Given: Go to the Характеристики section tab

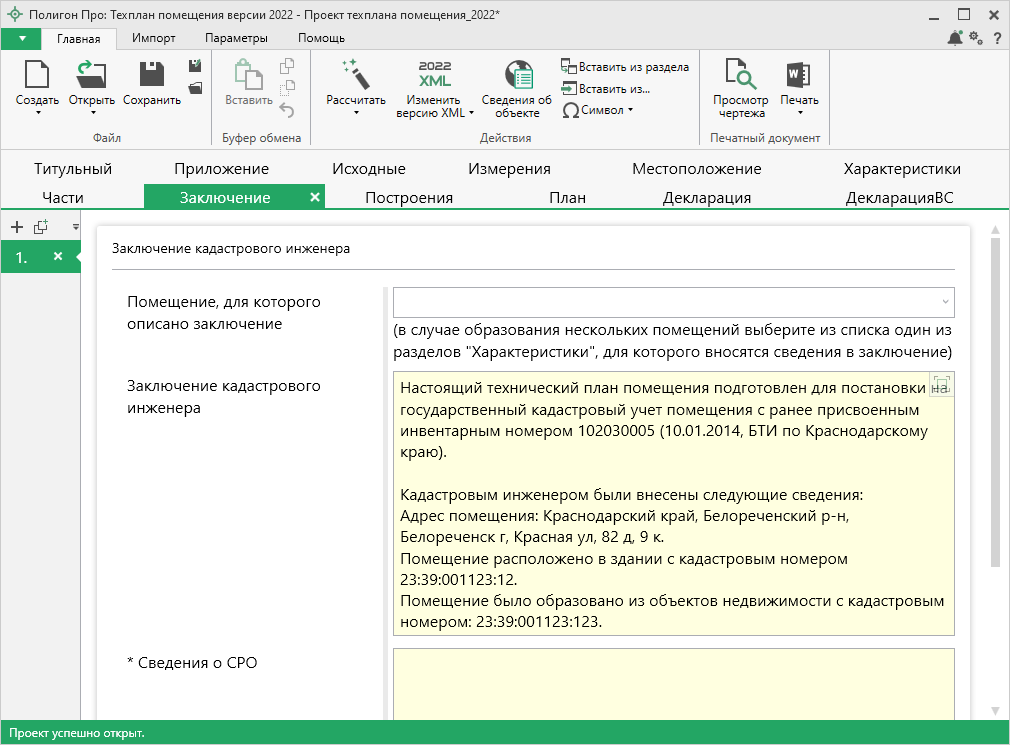Looking at the screenshot, I should (x=901, y=168).
